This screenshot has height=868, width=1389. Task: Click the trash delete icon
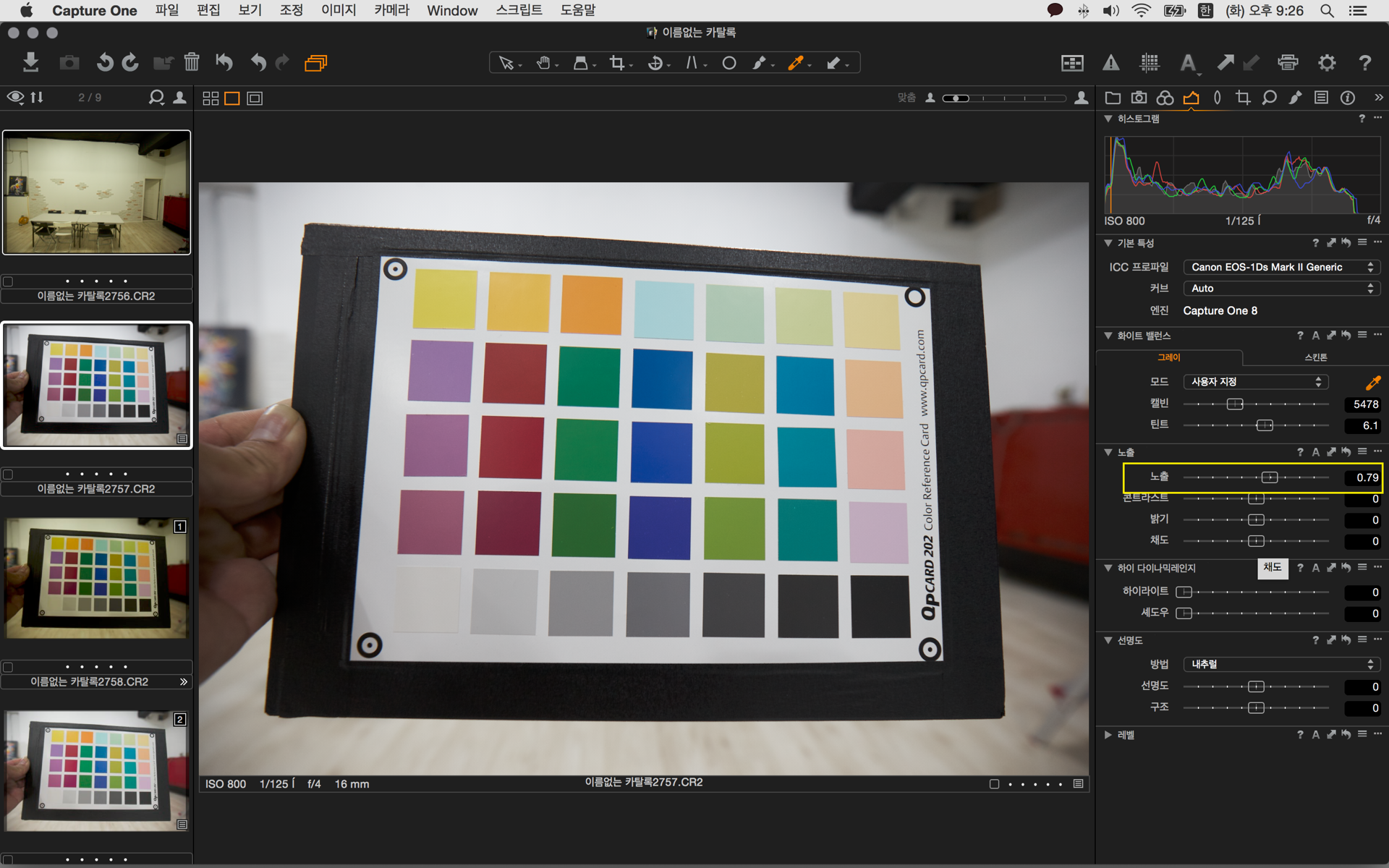(x=192, y=63)
